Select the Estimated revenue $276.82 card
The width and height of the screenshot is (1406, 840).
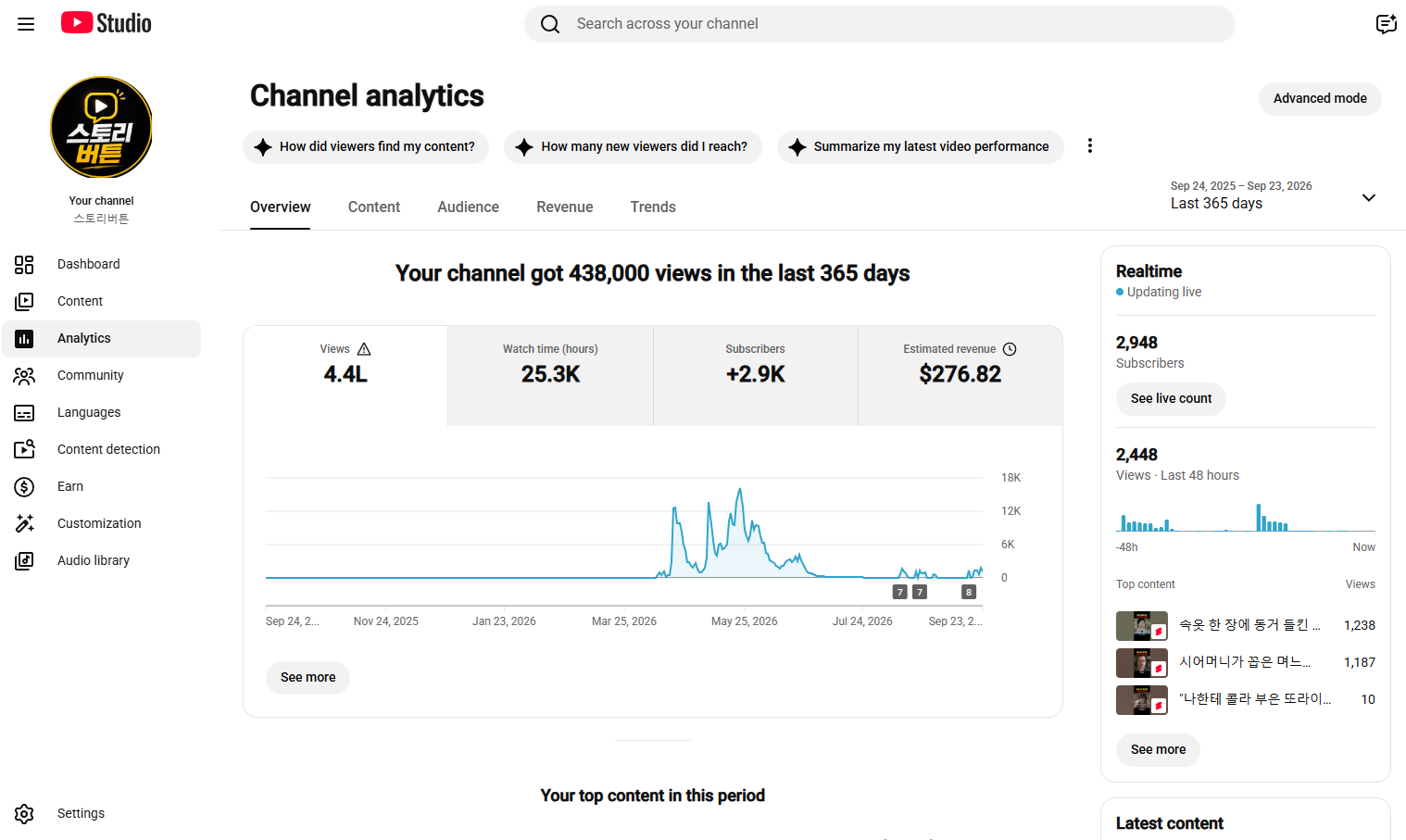click(960, 376)
